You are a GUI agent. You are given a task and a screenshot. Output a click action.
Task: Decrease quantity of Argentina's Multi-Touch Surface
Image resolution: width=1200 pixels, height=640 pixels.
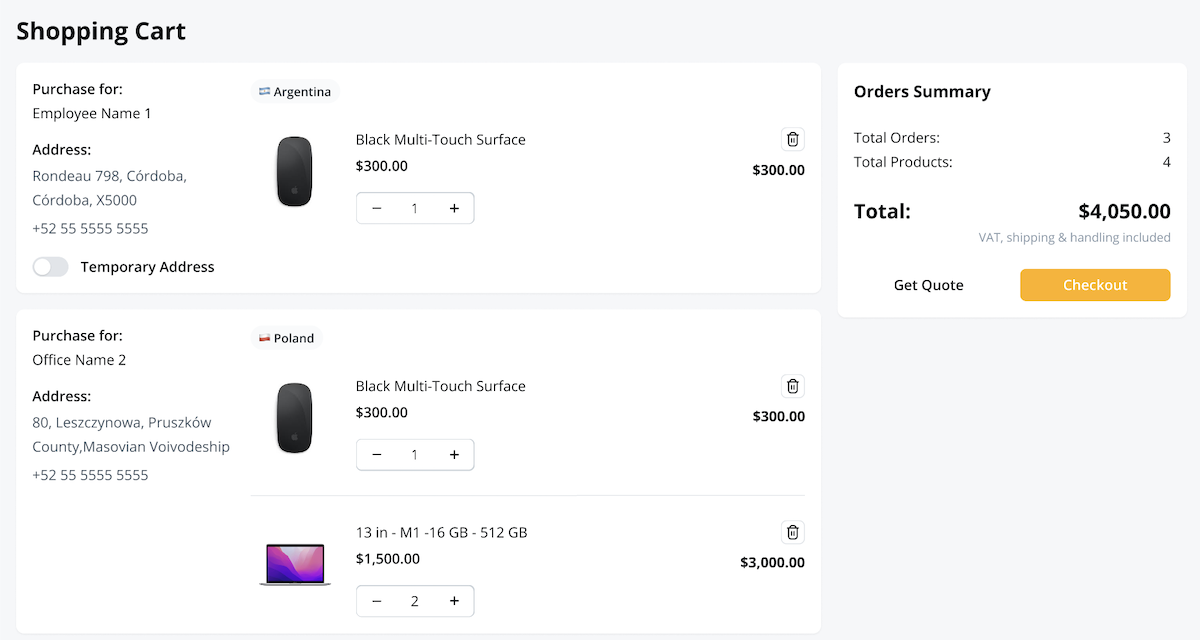coord(376,208)
